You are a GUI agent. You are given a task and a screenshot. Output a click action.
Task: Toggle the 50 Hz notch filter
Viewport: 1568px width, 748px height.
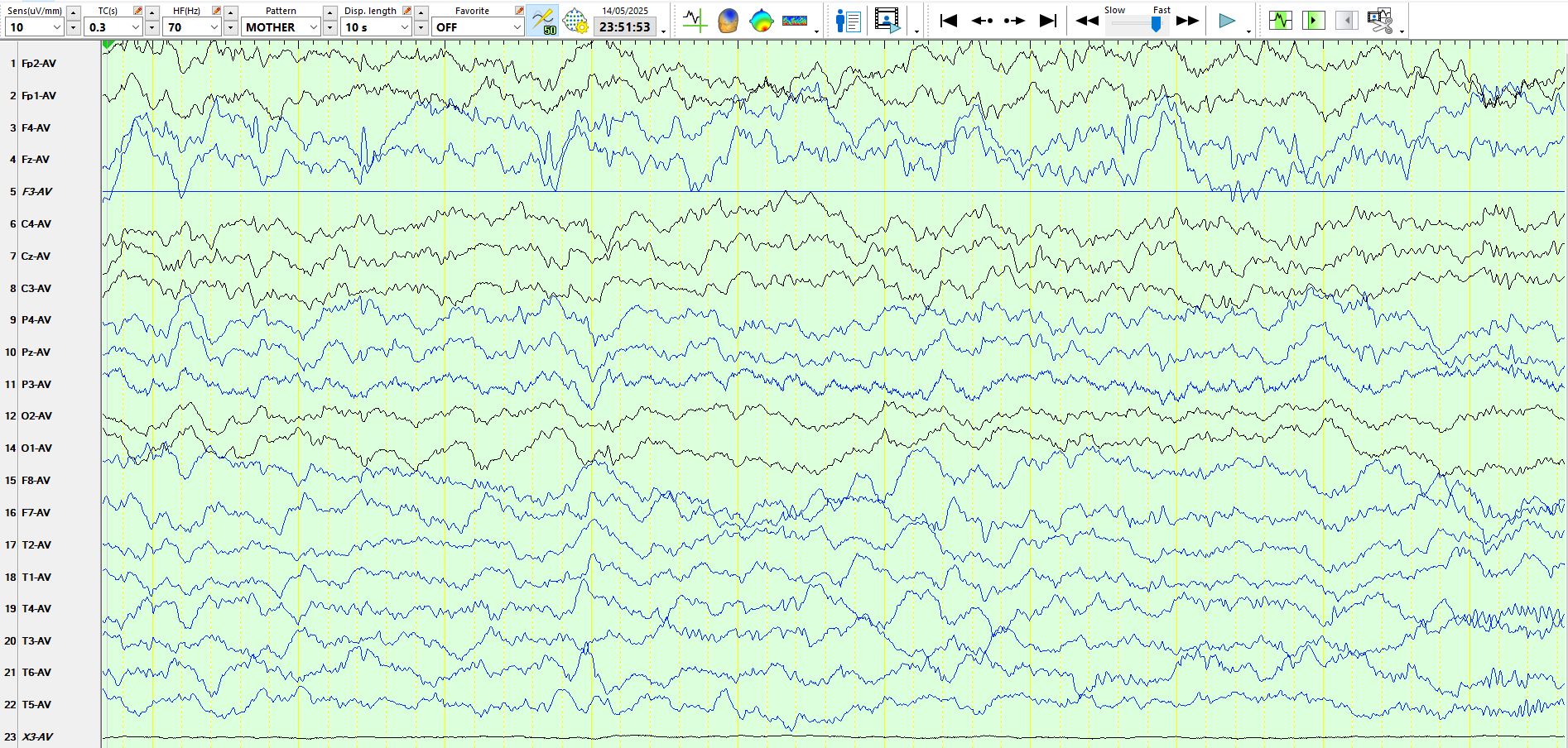pyautogui.click(x=543, y=21)
